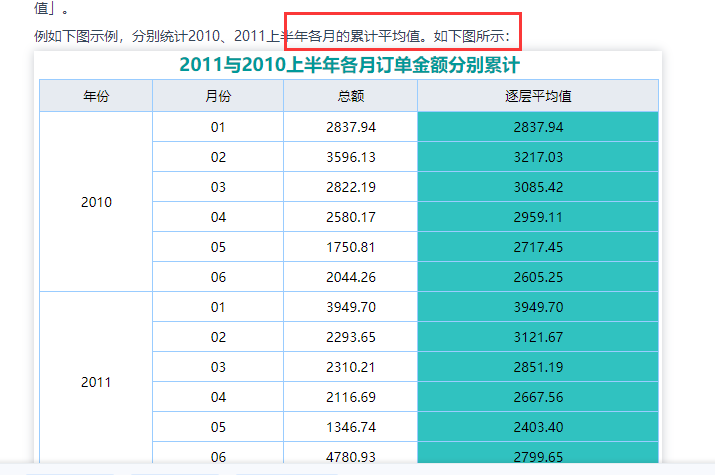The height and width of the screenshot is (475, 715).
Task: Click month 04 beside total 2580.17
Action: 218,217
